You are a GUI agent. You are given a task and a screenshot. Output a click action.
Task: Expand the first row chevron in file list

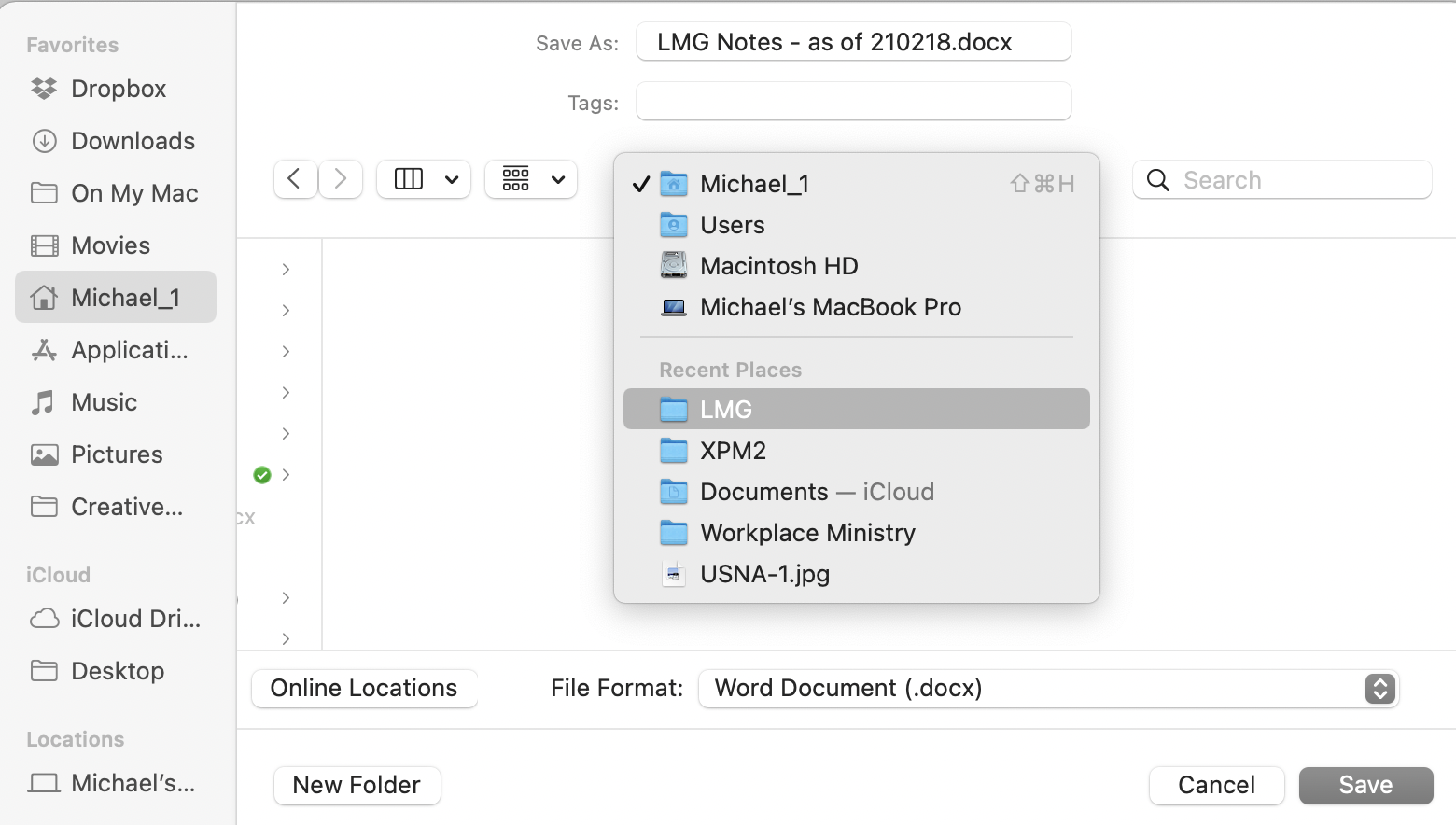coord(286,270)
